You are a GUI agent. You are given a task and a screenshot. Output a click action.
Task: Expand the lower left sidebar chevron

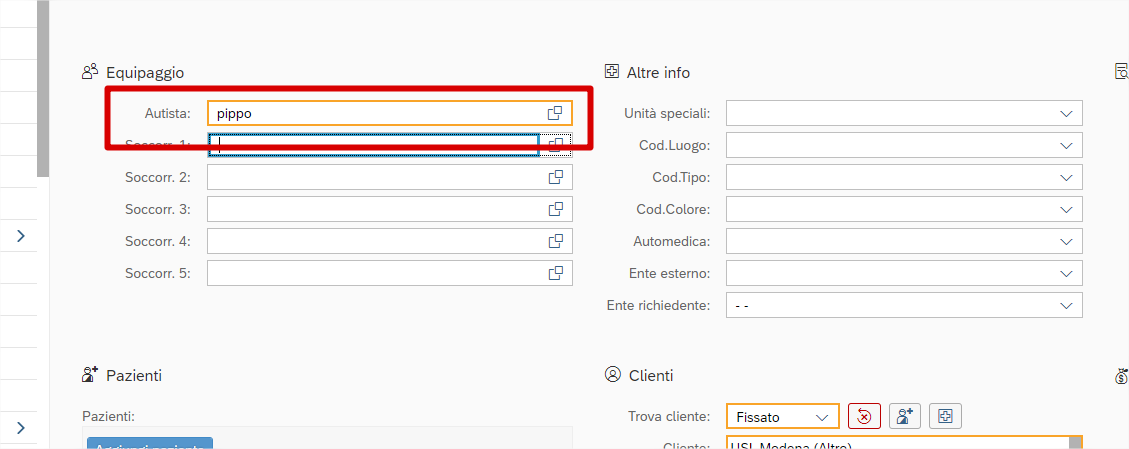21,428
